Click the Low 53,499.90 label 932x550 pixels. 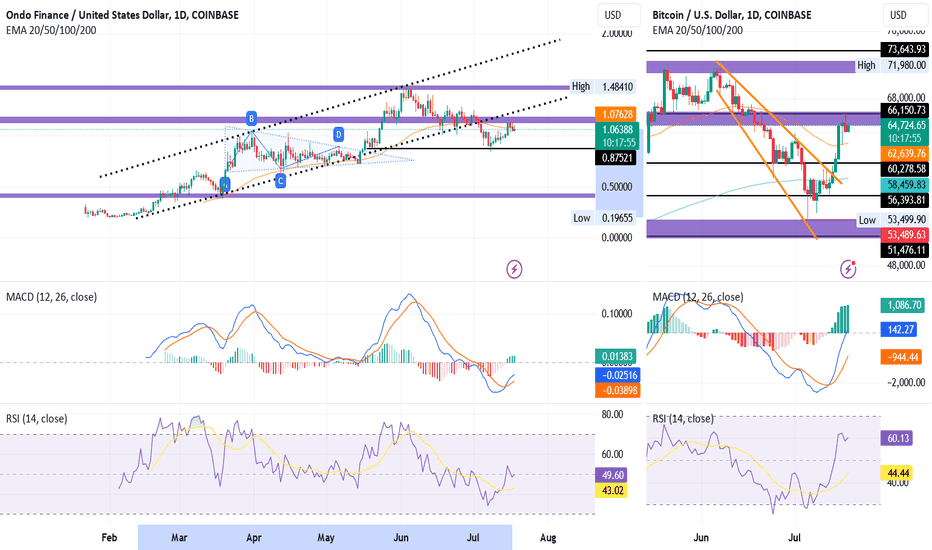(x=892, y=220)
